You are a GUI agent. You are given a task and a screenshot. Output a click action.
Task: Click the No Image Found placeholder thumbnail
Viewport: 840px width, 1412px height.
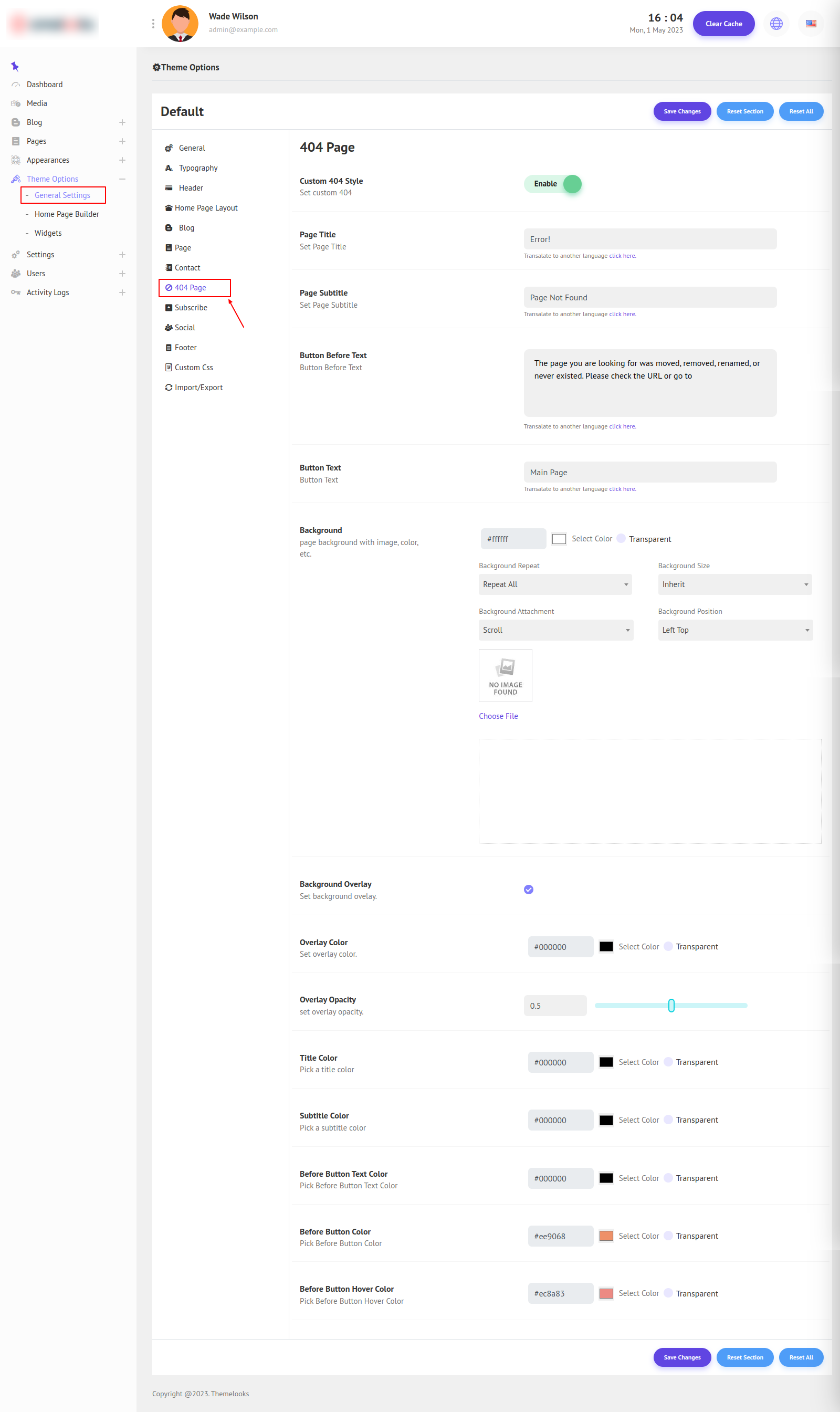pos(505,675)
